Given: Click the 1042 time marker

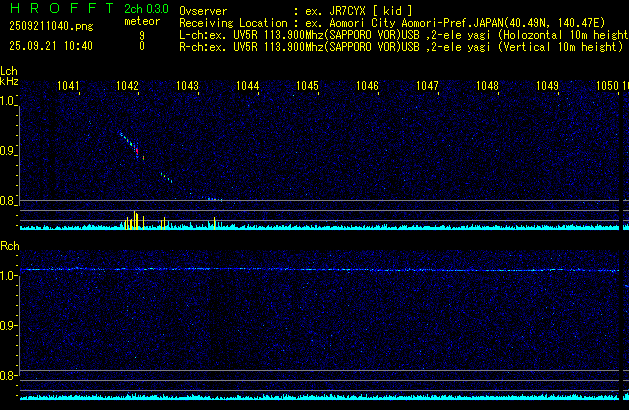Looking at the screenshot, I should pos(127,87).
